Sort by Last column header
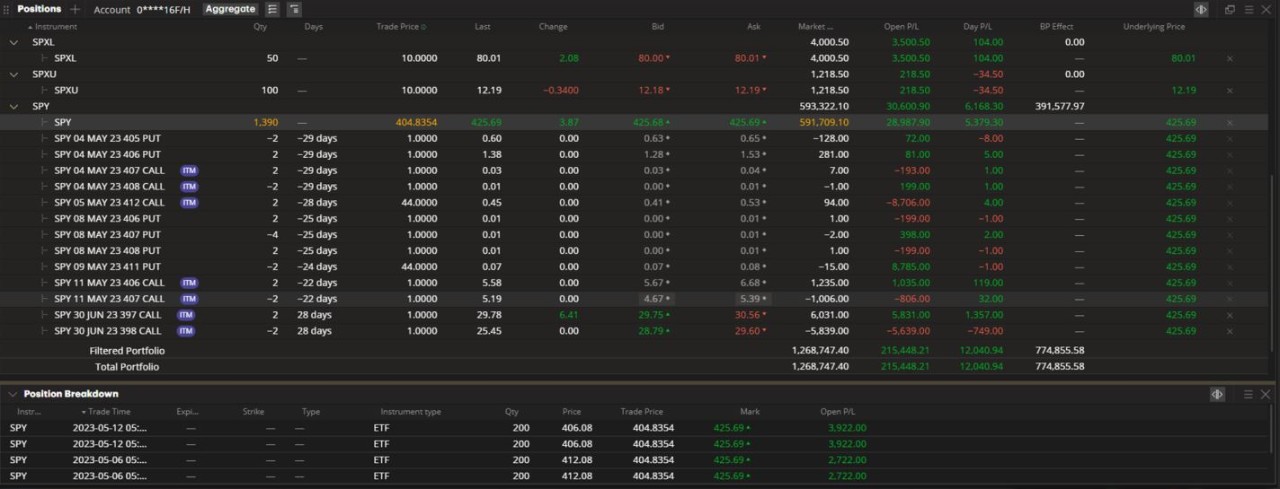 [482, 27]
